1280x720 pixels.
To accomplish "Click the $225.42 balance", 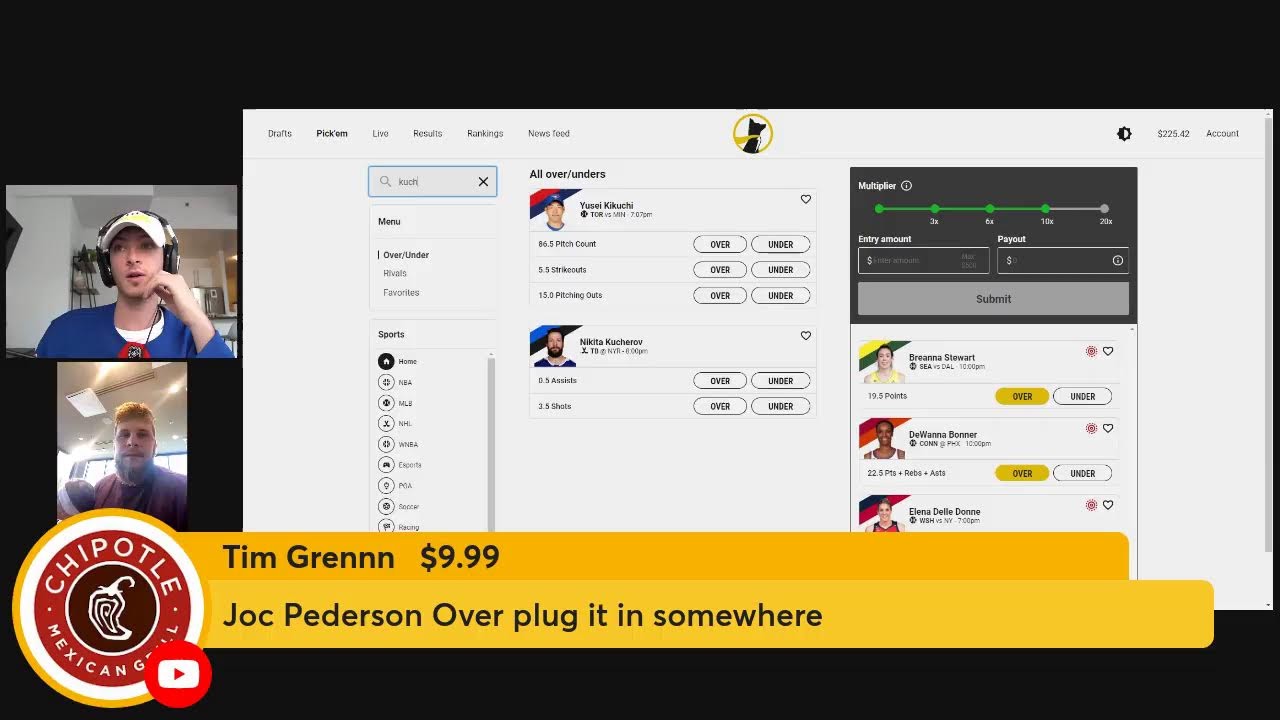I will point(1173,133).
